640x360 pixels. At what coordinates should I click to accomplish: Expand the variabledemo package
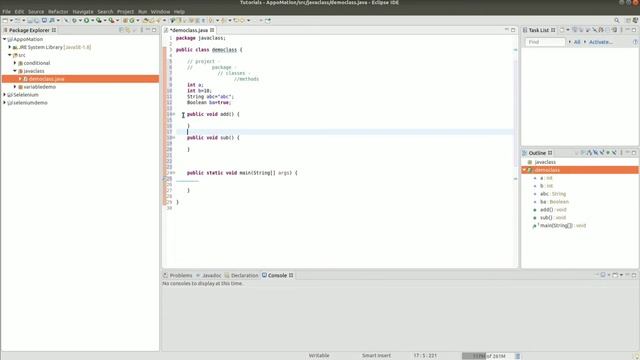click(15, 87)
